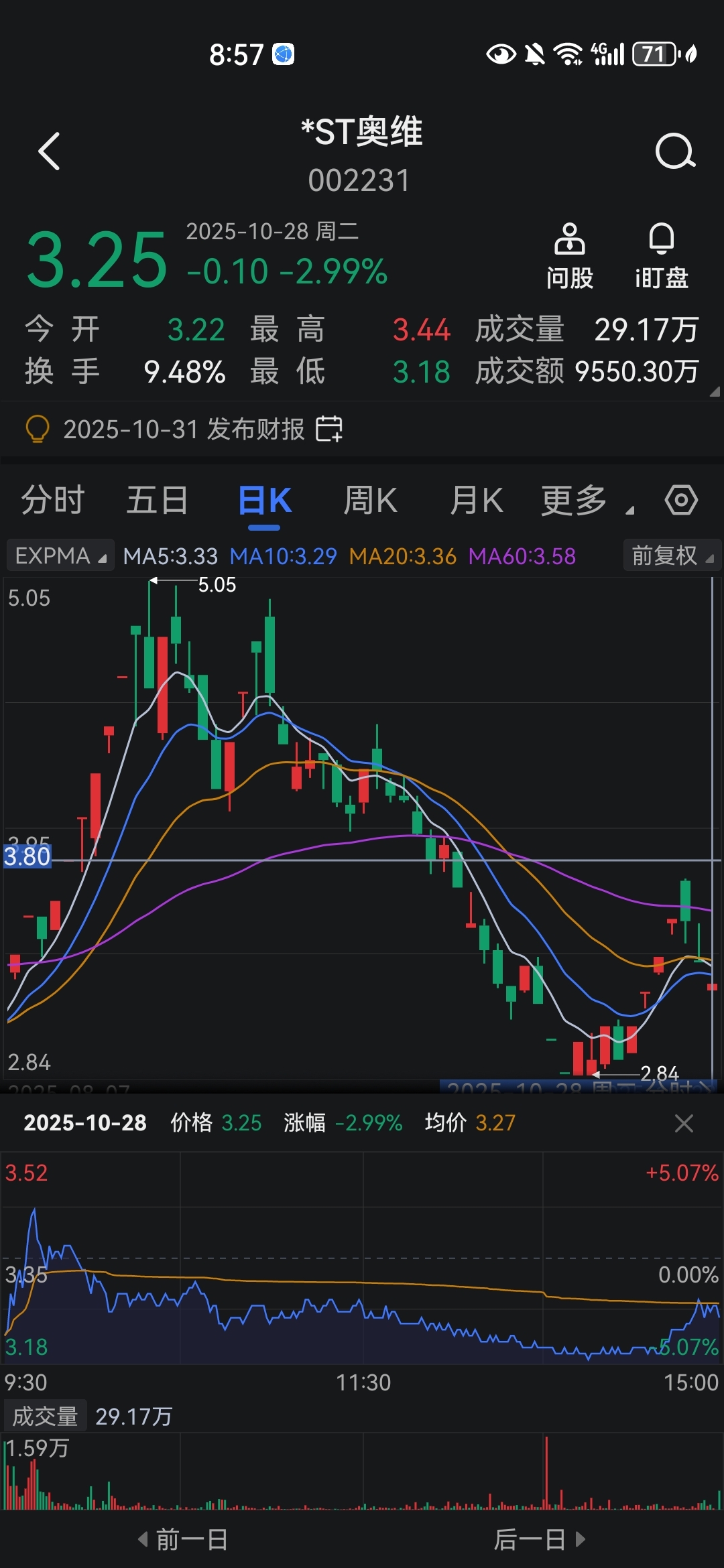This screenshot has height=1568, width=724.
Task: Tap the MA20:3.36 value
Action: click(x=402, y=556)
